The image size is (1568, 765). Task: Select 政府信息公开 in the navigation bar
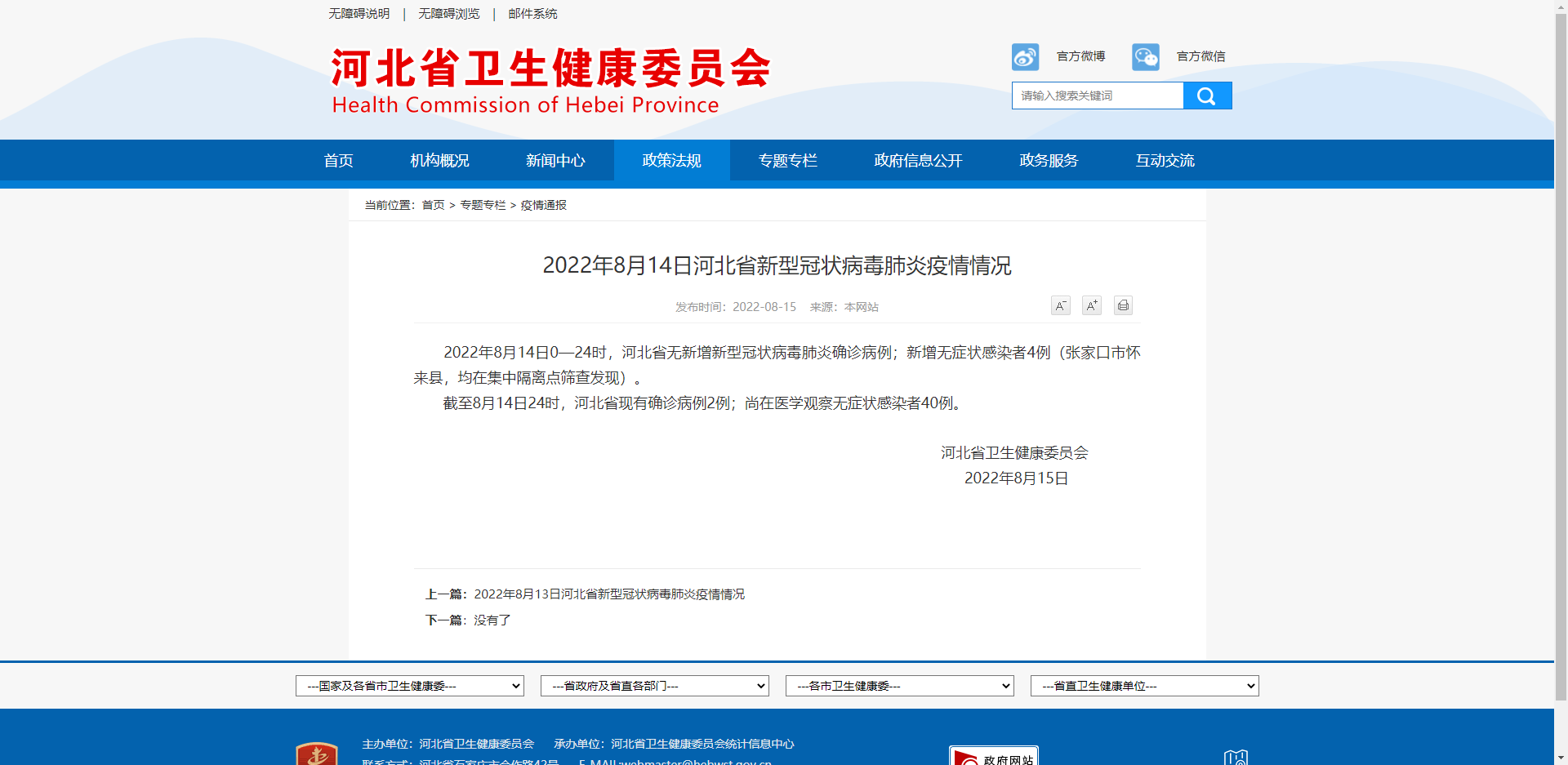coord(918,161)
